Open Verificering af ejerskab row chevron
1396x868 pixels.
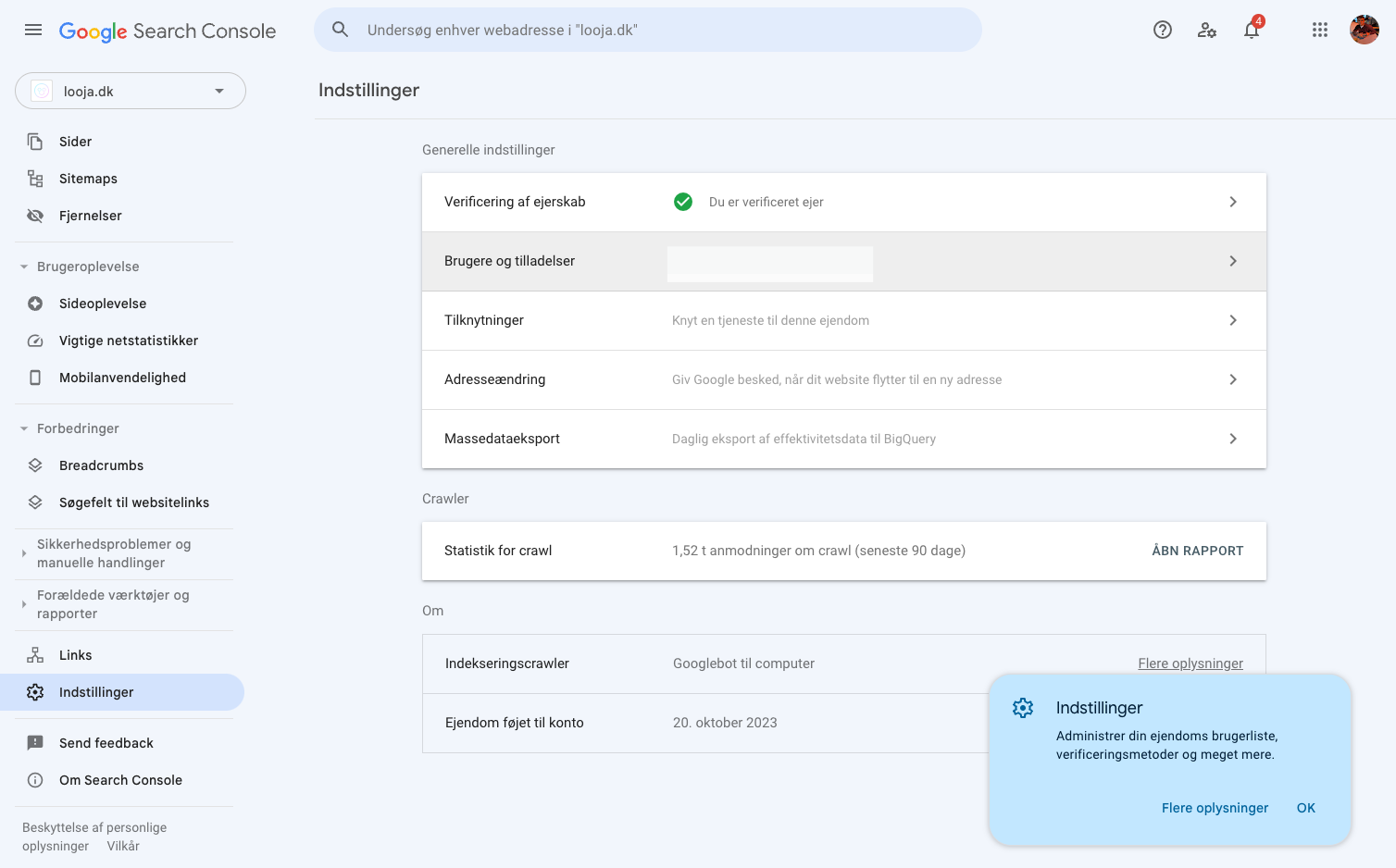coord(1233,202)
